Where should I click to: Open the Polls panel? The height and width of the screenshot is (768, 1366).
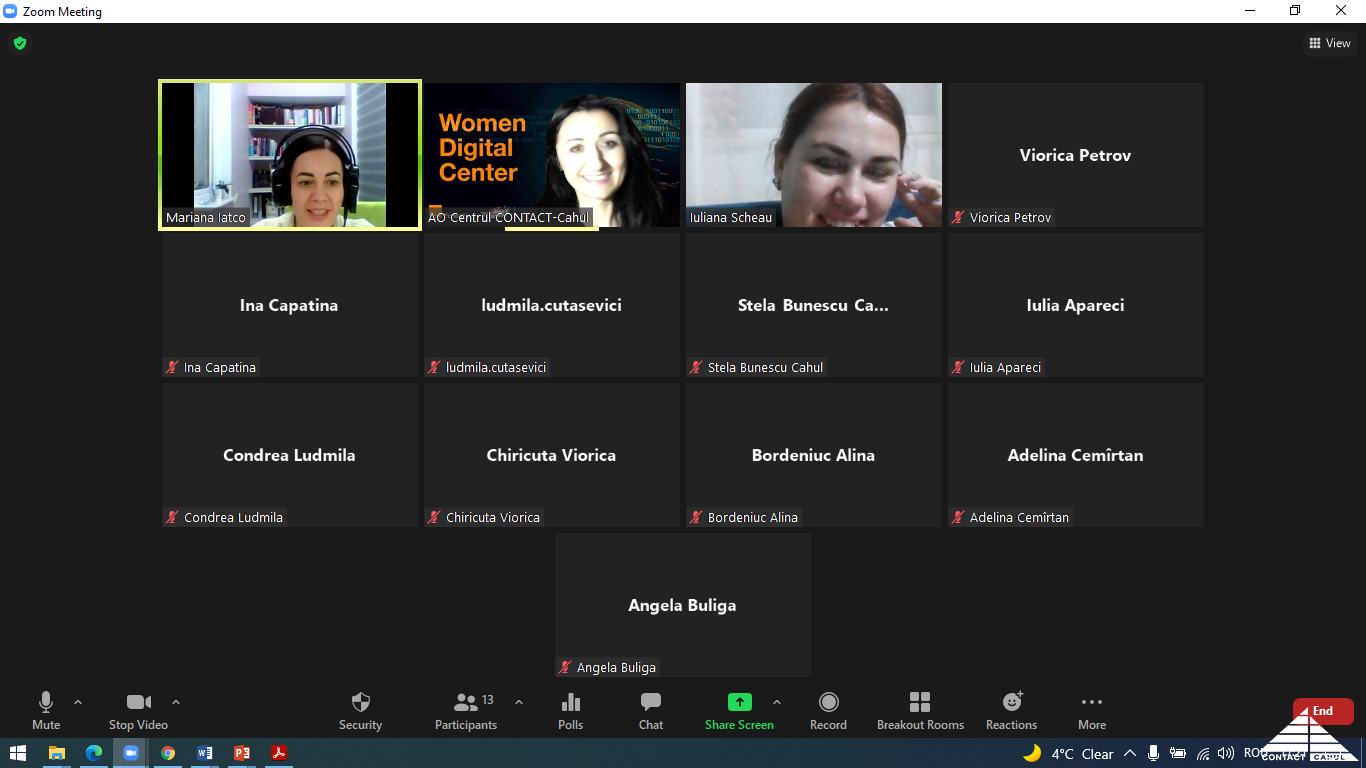570,711
